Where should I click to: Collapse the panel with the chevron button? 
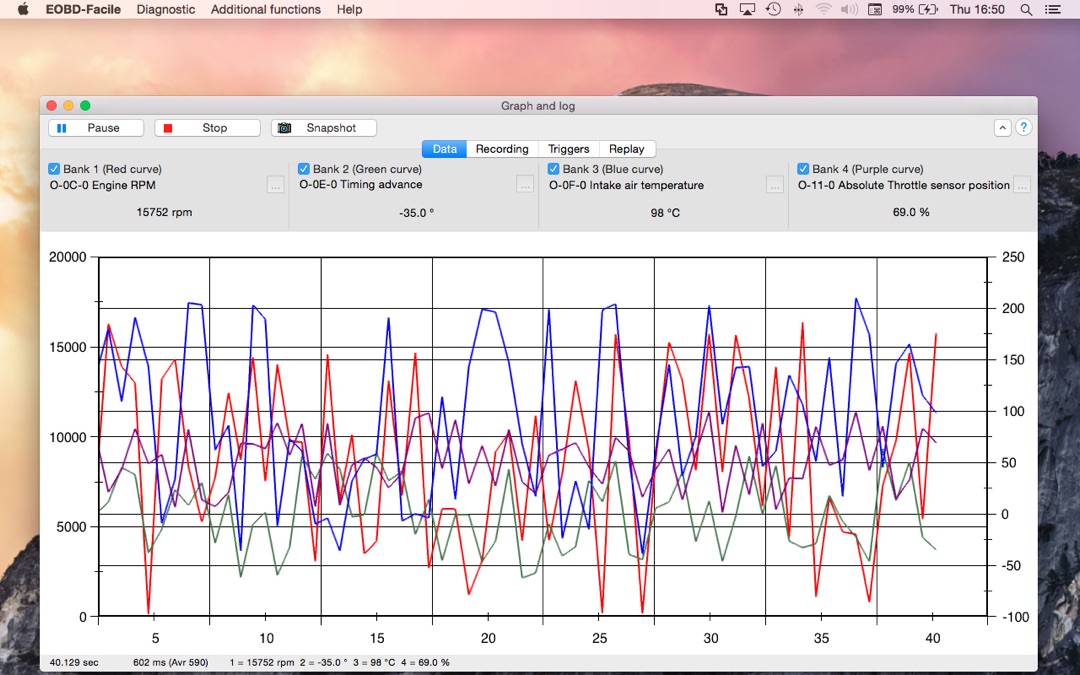1002,128
